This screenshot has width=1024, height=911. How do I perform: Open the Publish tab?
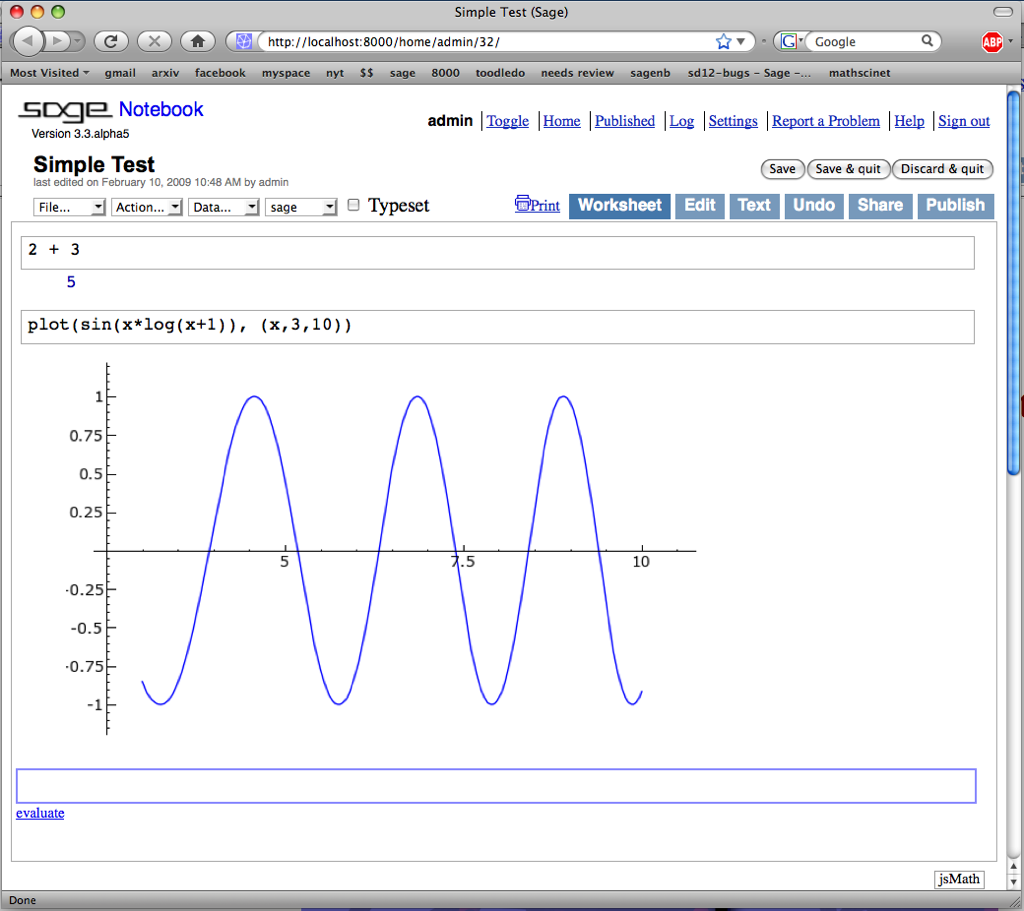click(x=955, y=206)
